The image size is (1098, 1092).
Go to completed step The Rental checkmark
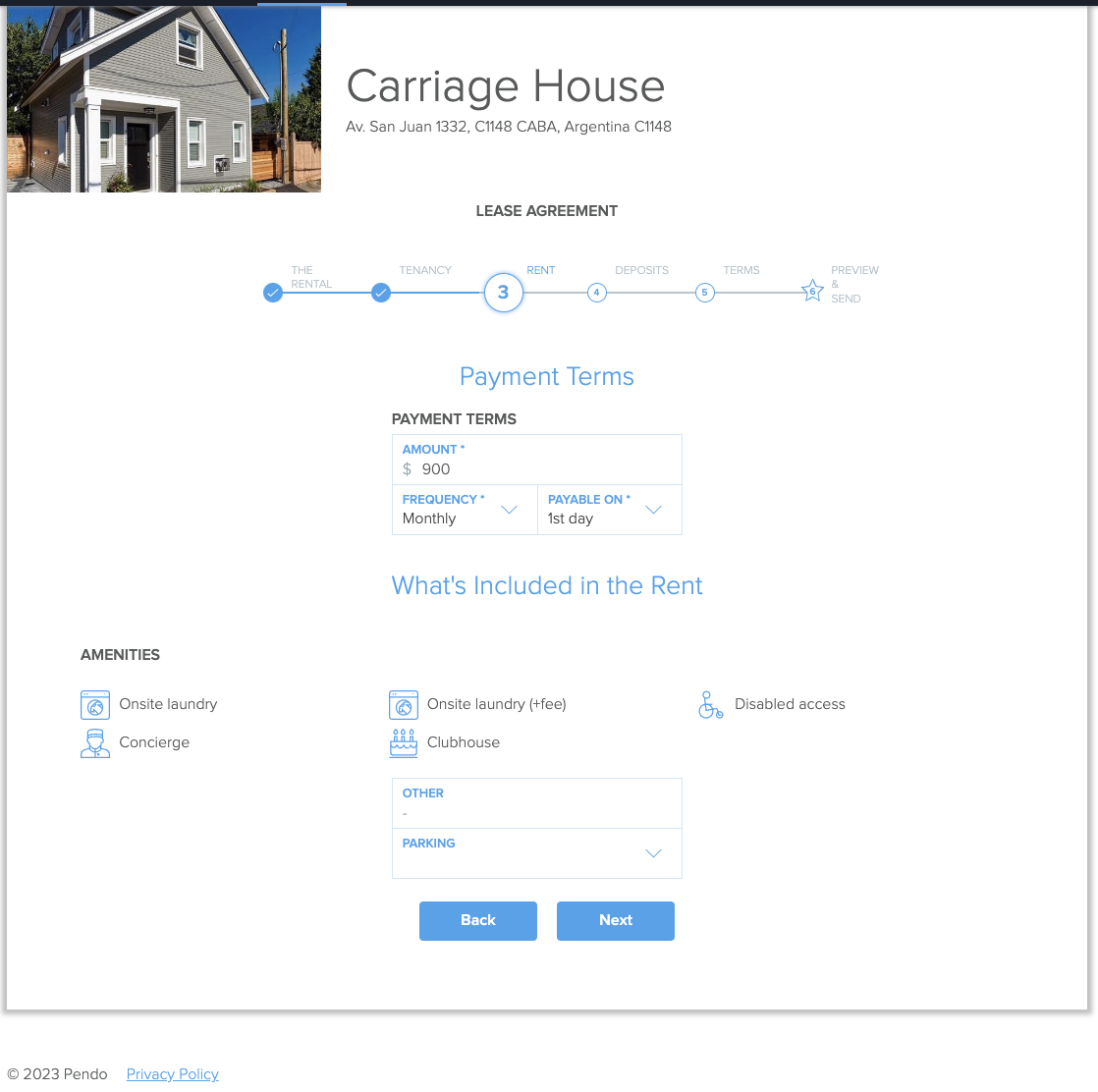click(x=273, y=293)
